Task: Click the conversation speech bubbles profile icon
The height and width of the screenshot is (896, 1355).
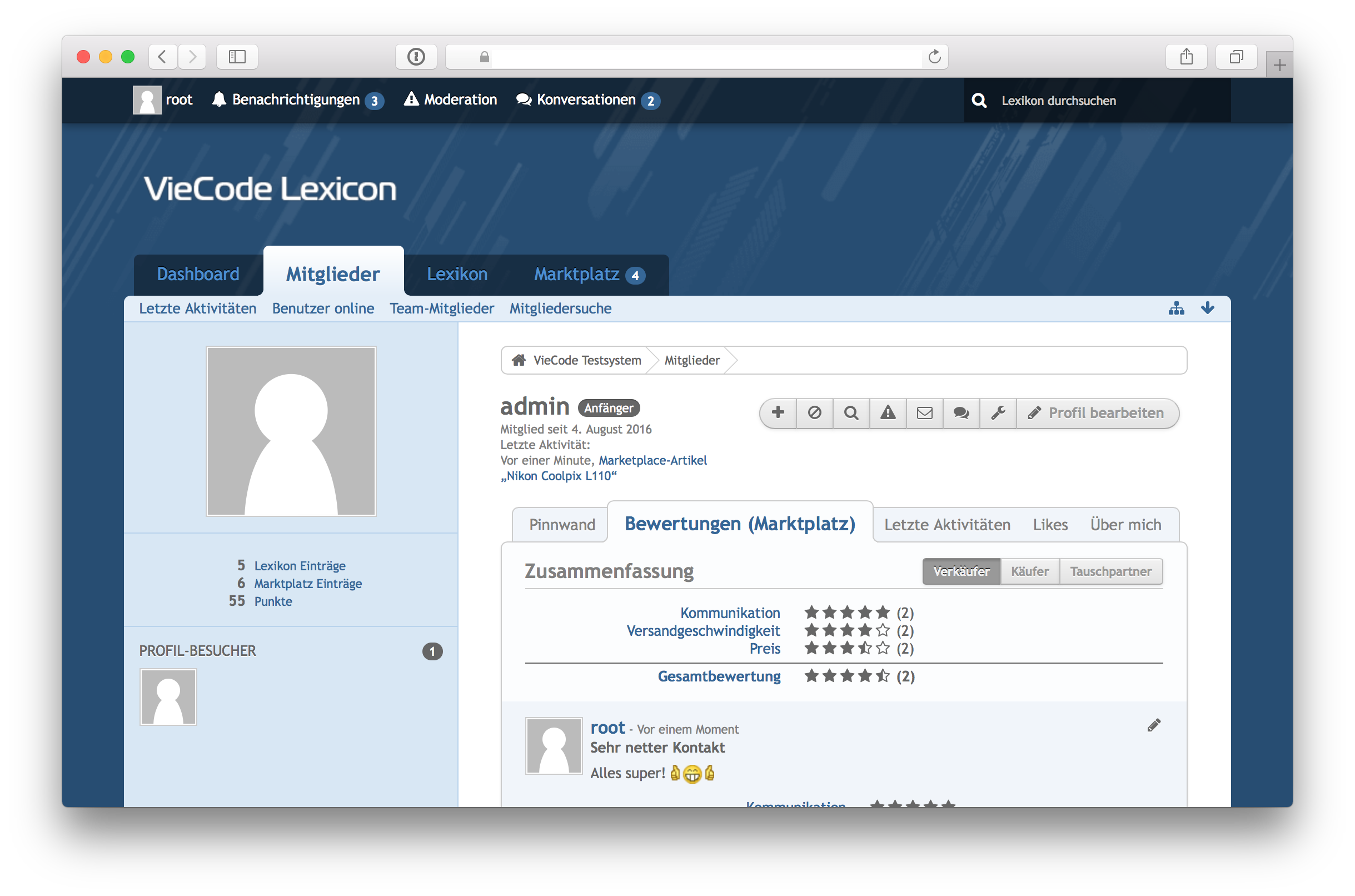Action: click(962, 412)
